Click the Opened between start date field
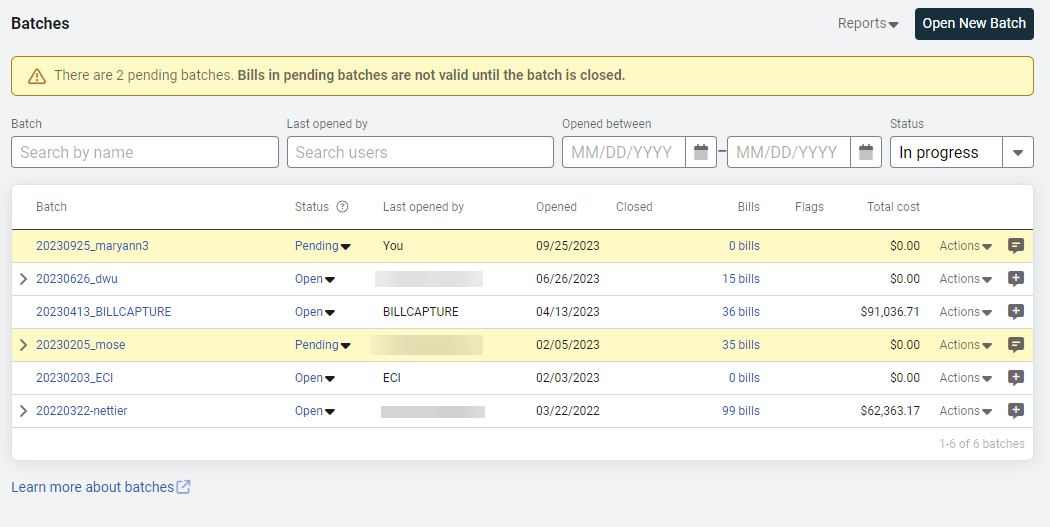This screenshot has height=527, width=1050. [623, 152]
